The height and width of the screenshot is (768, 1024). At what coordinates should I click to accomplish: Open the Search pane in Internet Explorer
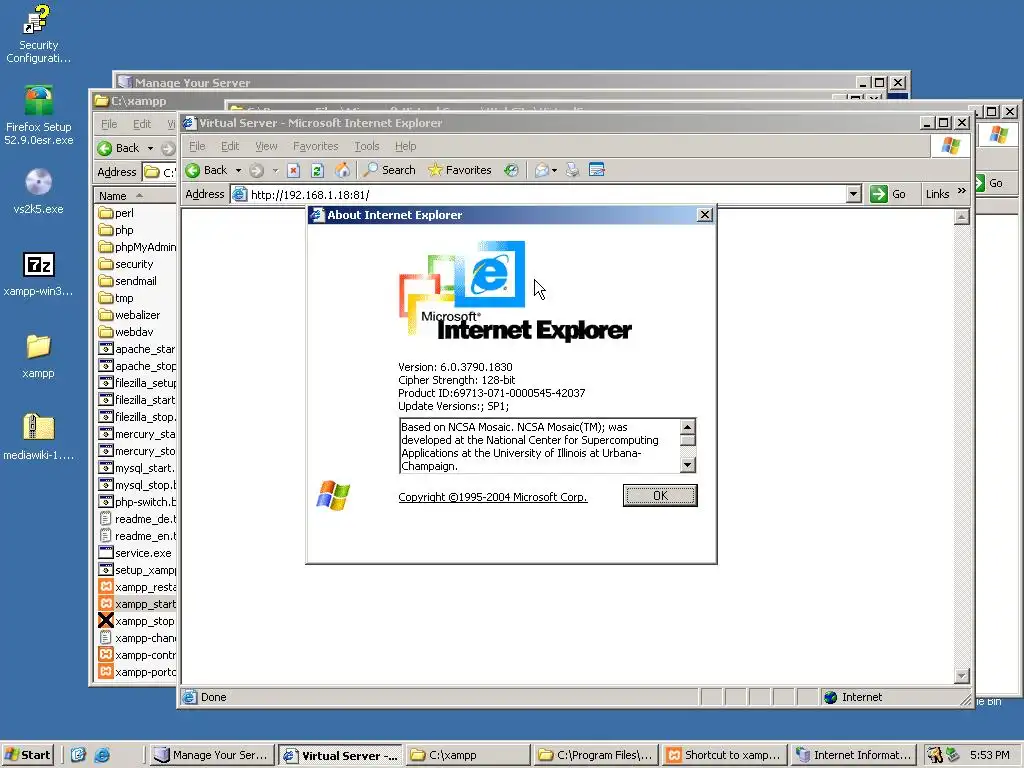[x=390, y=170]
